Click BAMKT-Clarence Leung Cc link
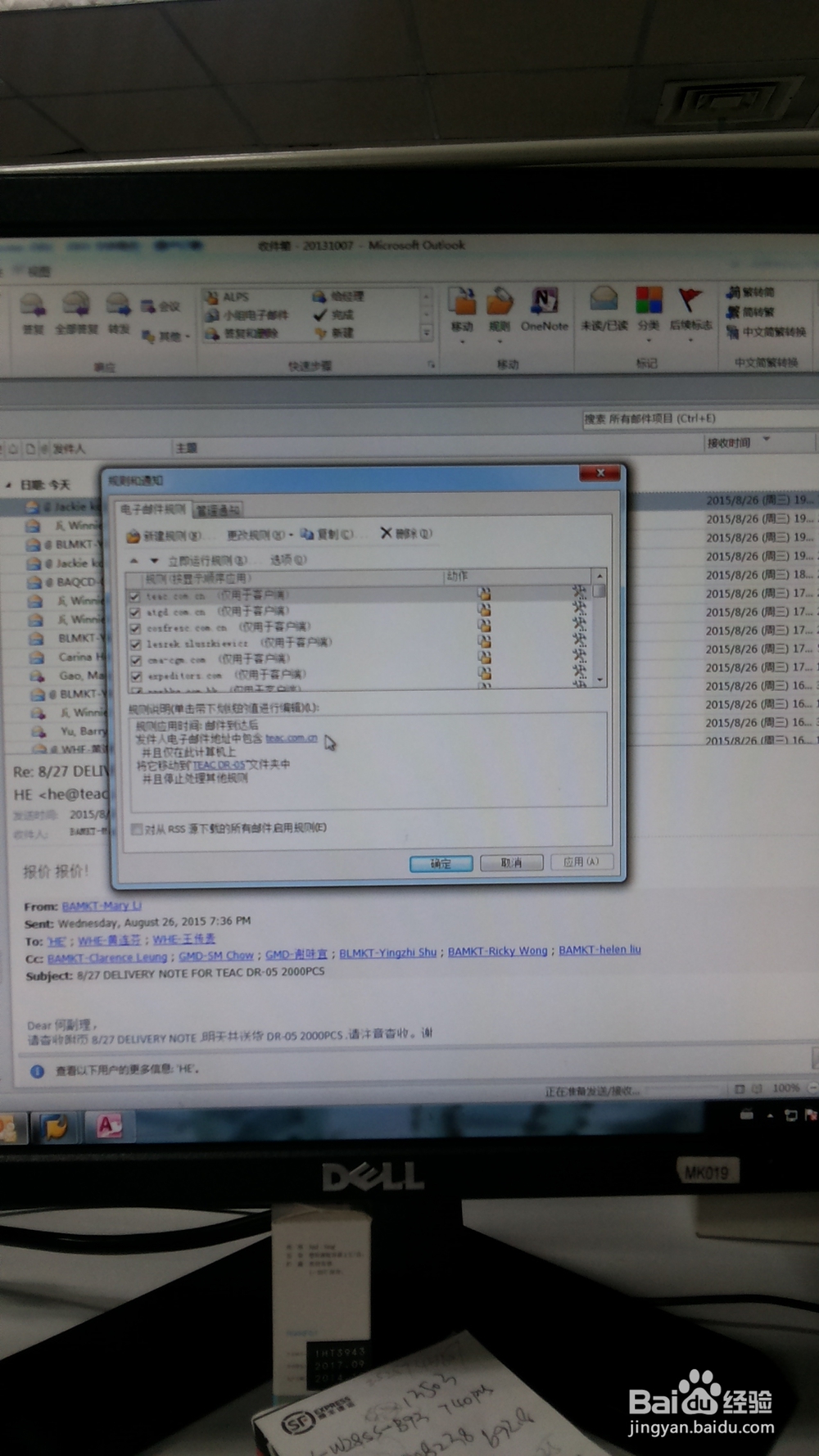The width and height of the screenshot is (819, 1456). [107, 957]
